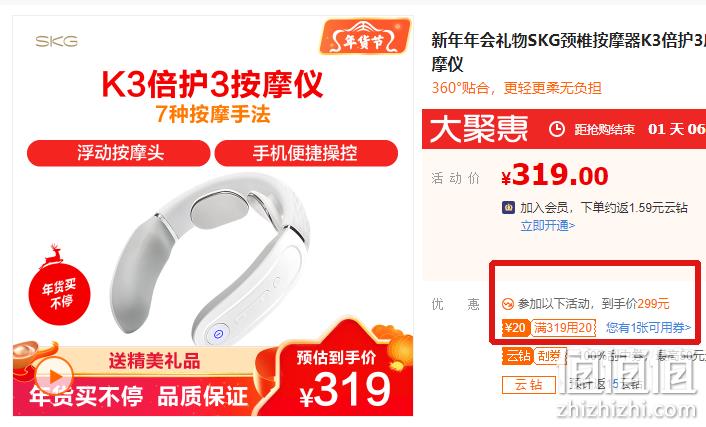
Task: Expand 您有1张可用券 coupon list
Action: 648,327
